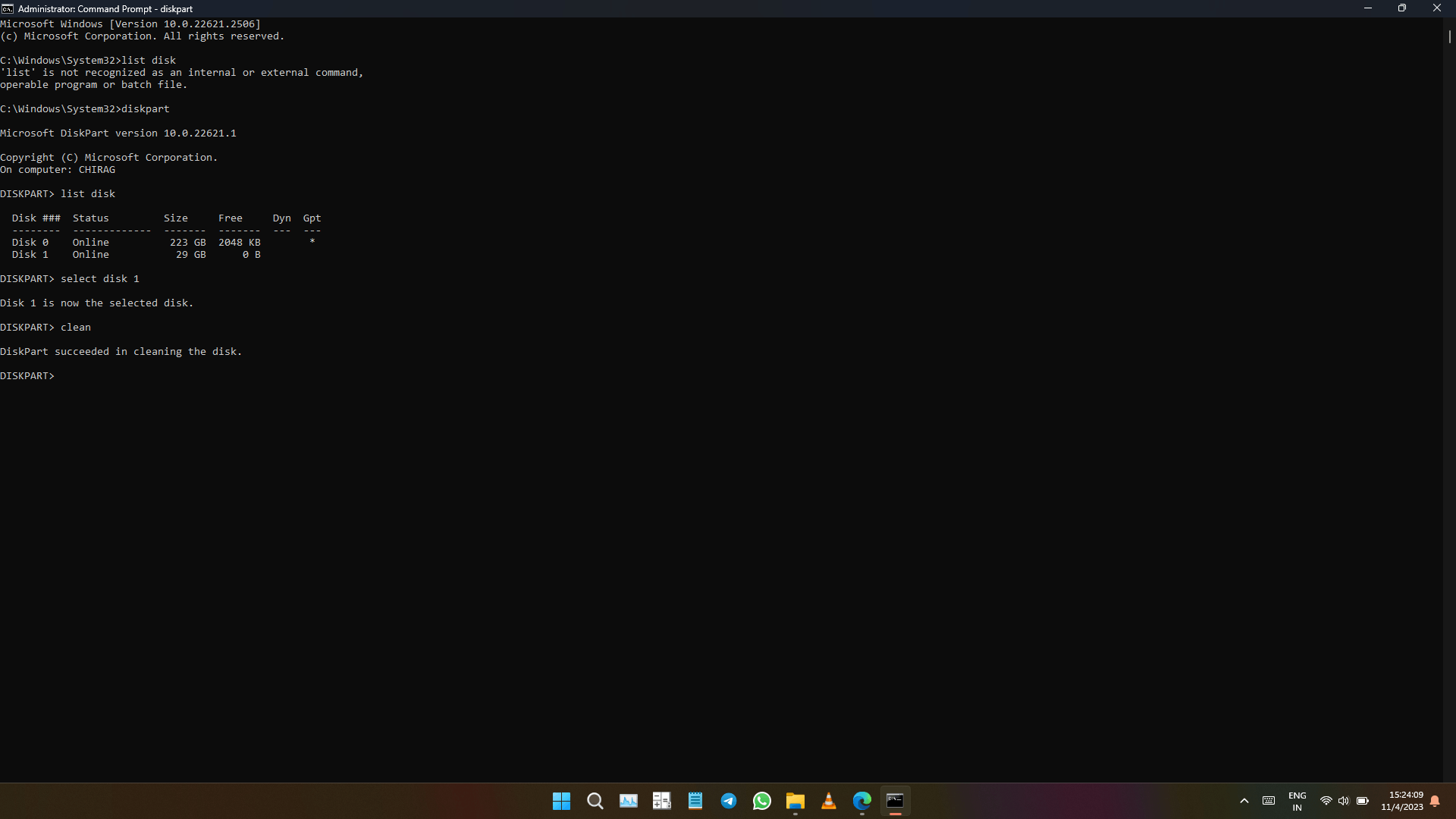Click the "select disk 1" command text
Viewport: 1456px width, 819px height.
click(x=100, y=279)
